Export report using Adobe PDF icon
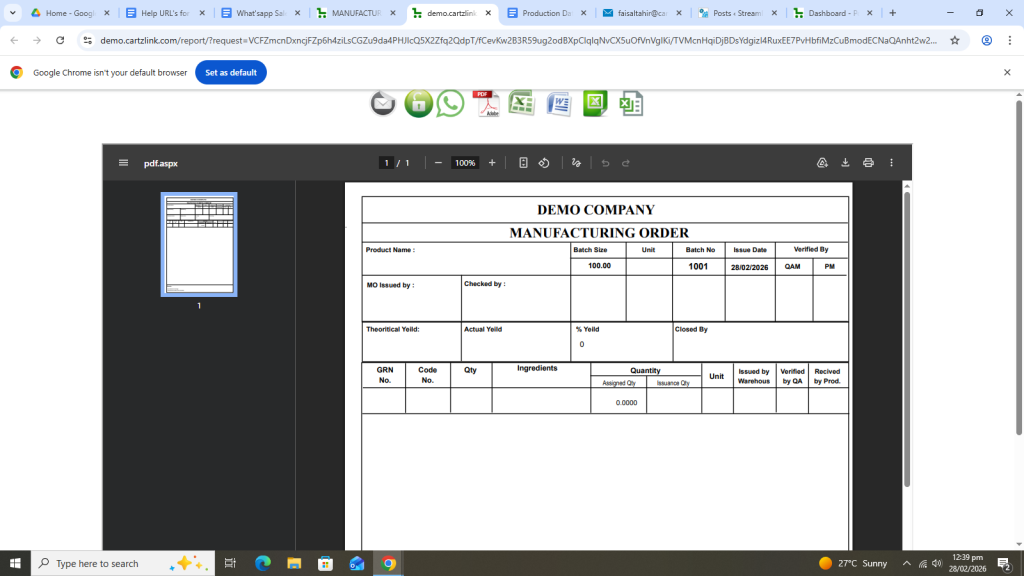The height and width of the screenshot is (576, 1024). tap(486, 103)
